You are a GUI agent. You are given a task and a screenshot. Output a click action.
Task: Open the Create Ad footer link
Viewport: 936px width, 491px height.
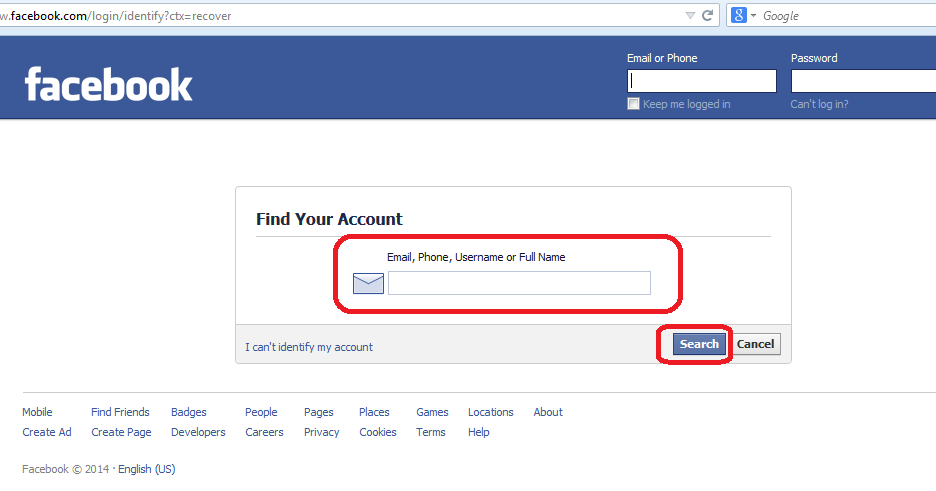pos(47,432)
